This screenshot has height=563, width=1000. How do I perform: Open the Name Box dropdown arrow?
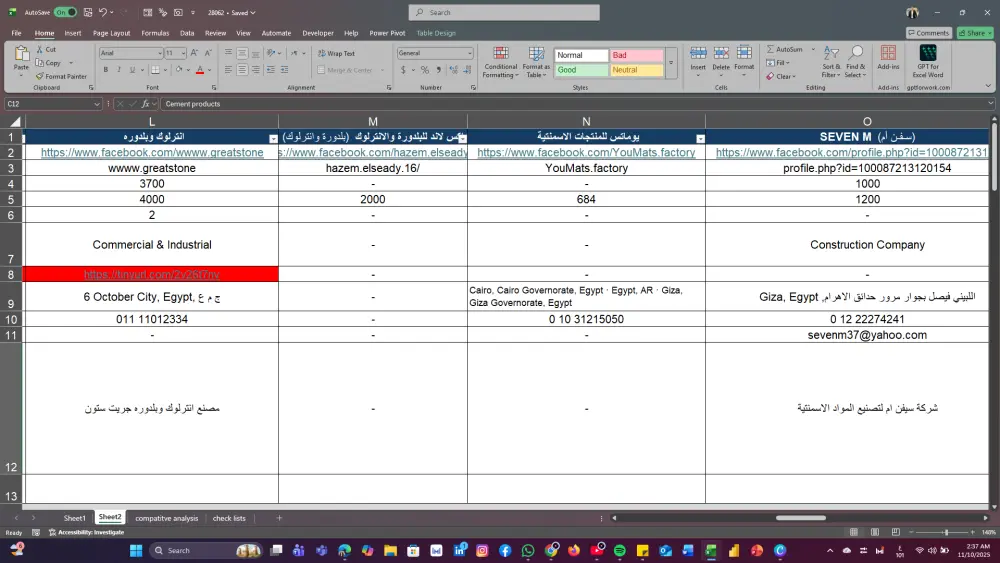[96, 103]
